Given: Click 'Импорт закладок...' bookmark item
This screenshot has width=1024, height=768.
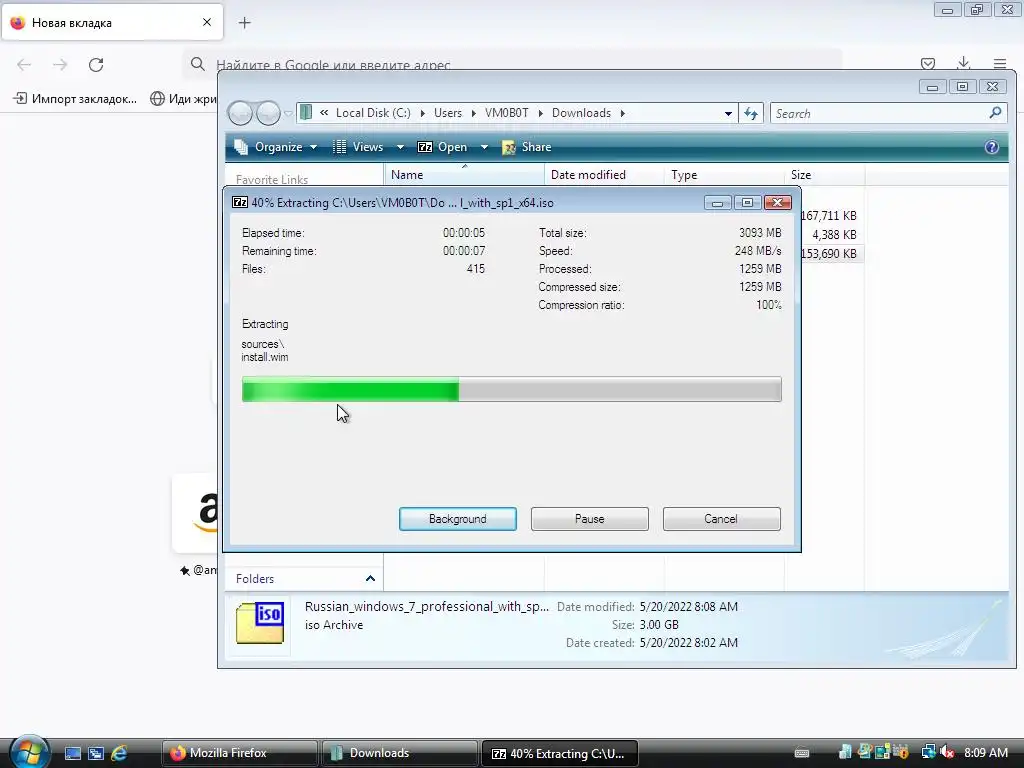Looking at the screenshot, I should coord(75,99).
